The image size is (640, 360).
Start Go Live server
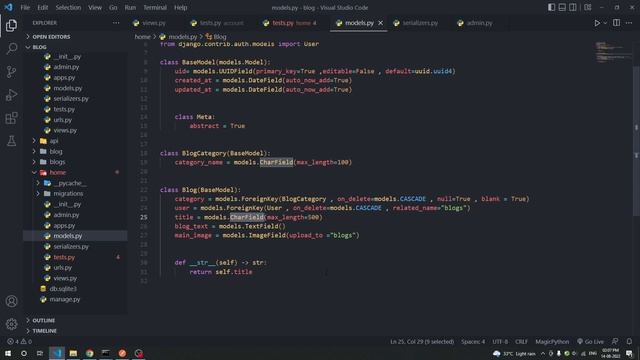(x=590, y=342)
